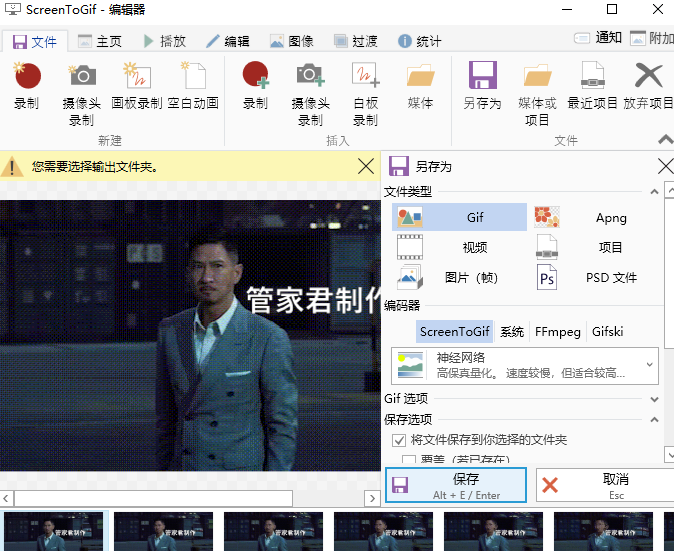
Task: Open 通知 notifications
Action: click(598, 38)
